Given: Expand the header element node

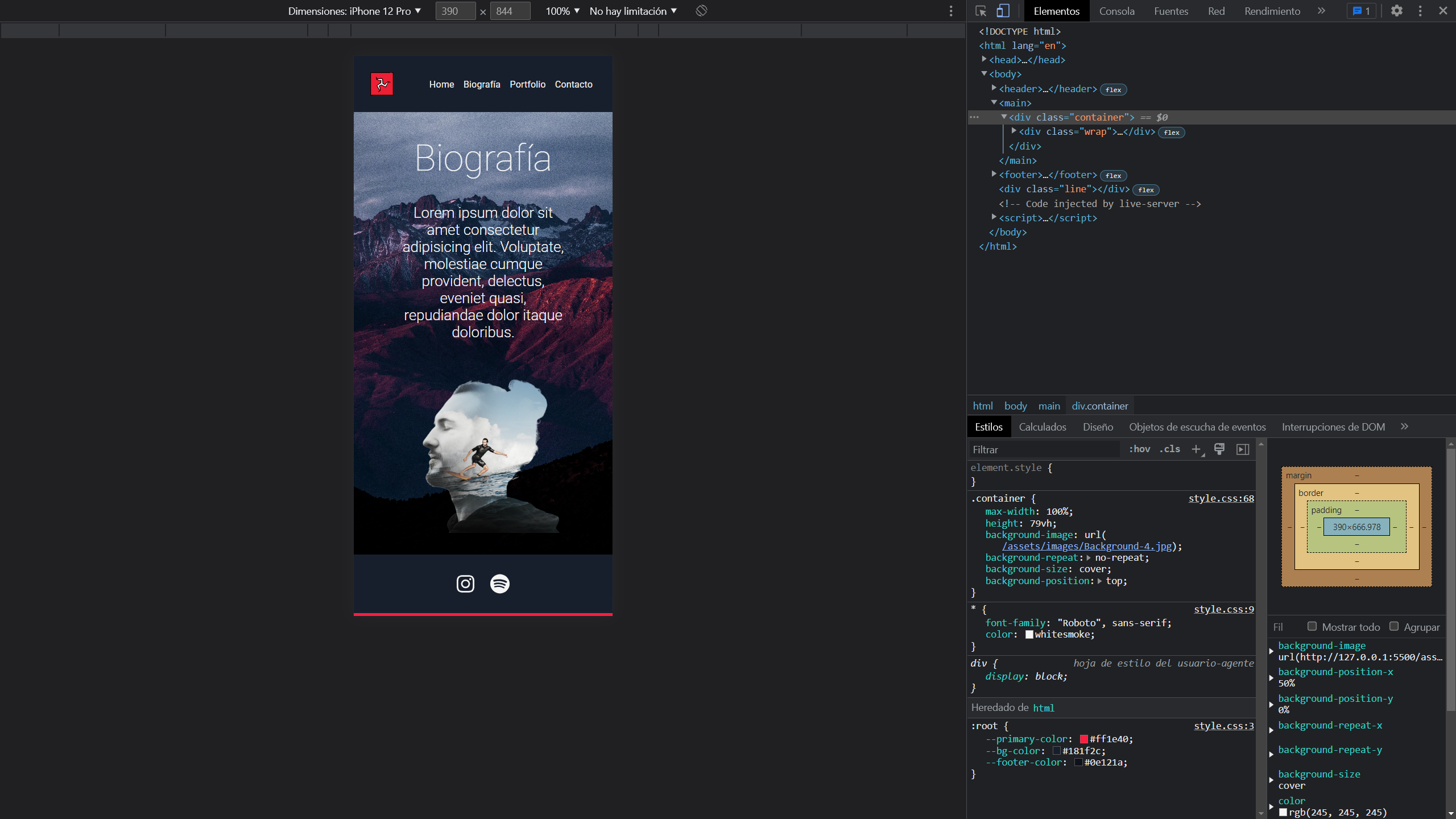Looking at the screenshot, I should coord(994,88).
